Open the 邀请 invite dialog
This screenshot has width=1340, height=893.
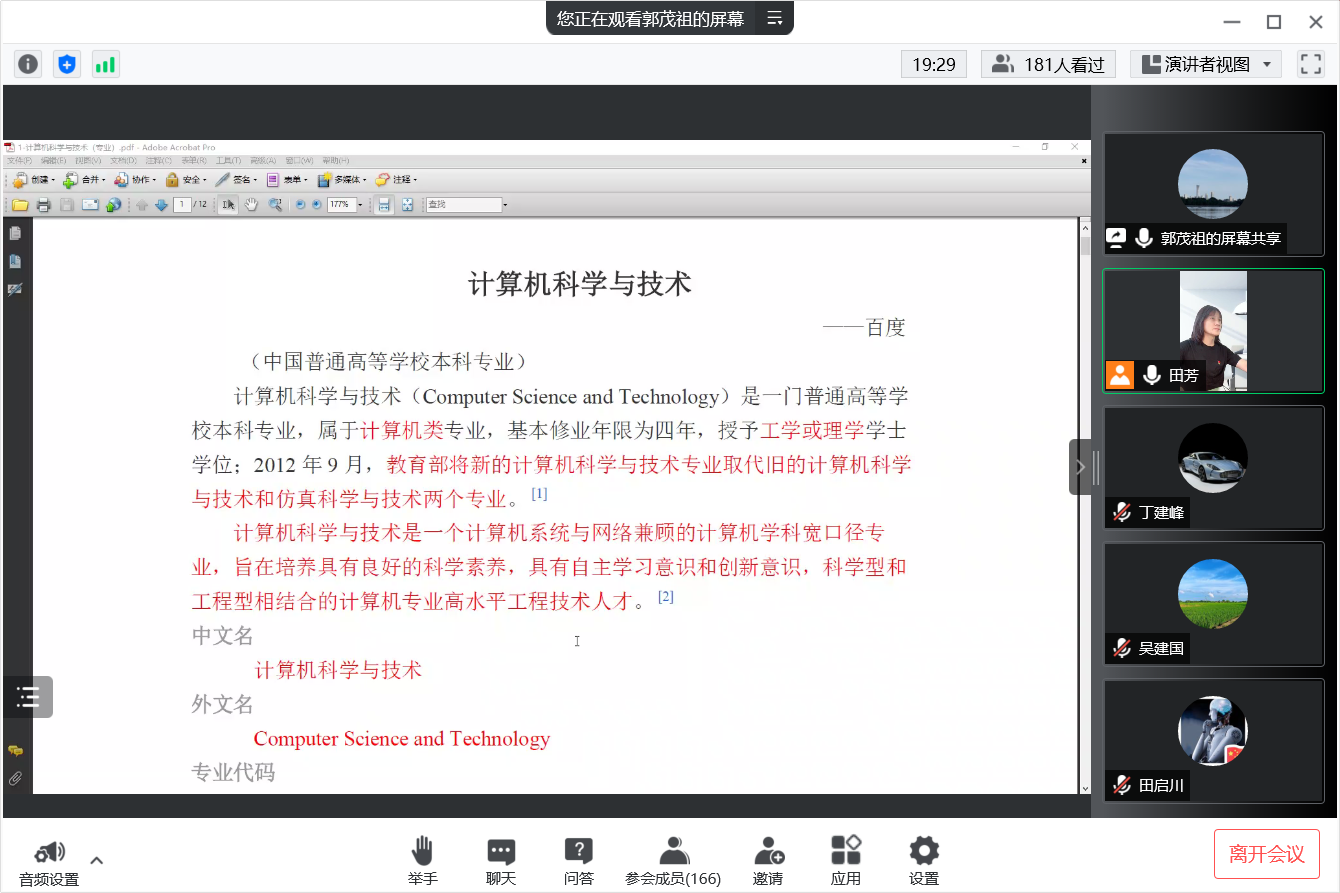pos(768,861)
